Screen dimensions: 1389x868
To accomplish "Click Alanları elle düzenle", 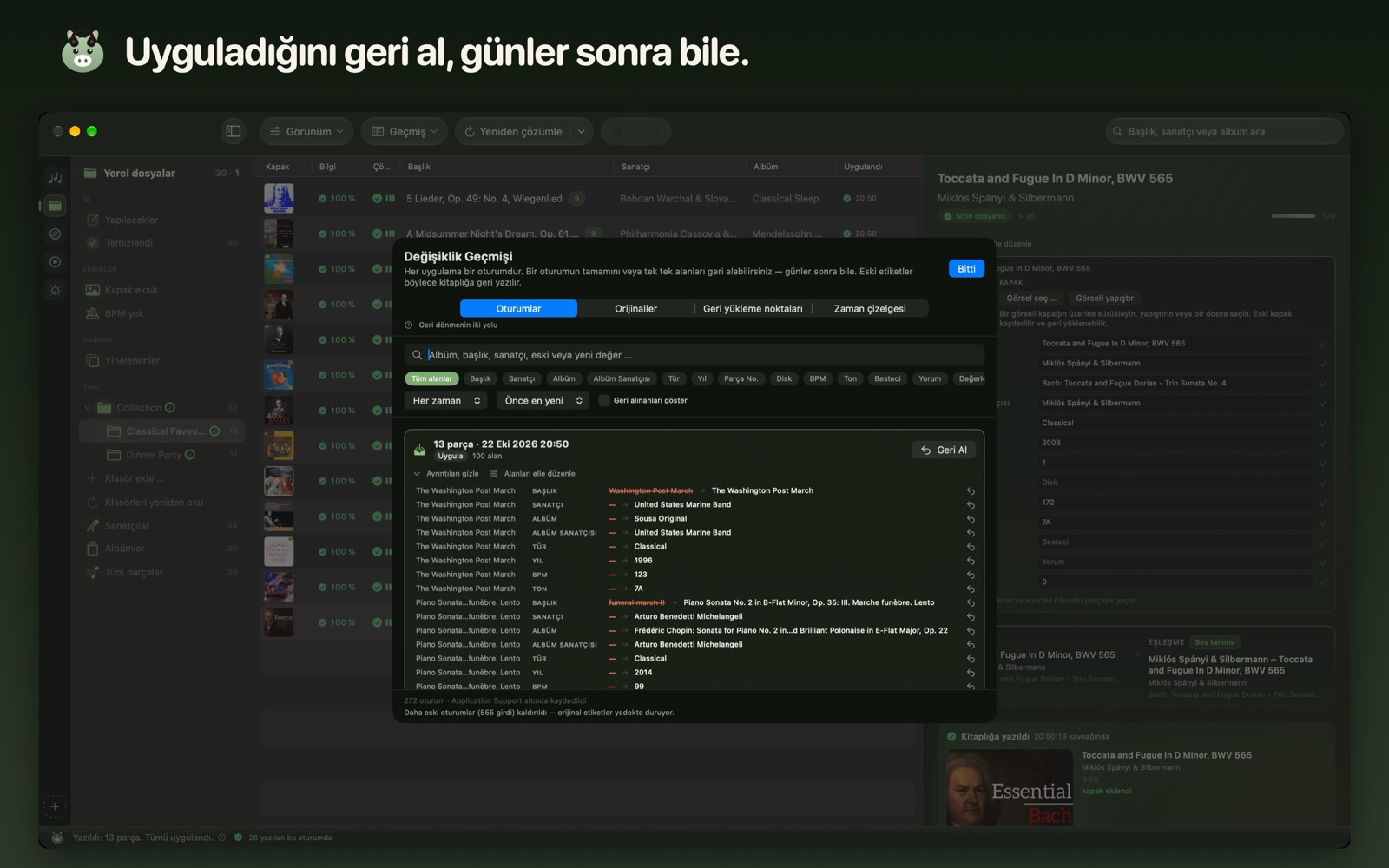I will (x=533, y=474).
